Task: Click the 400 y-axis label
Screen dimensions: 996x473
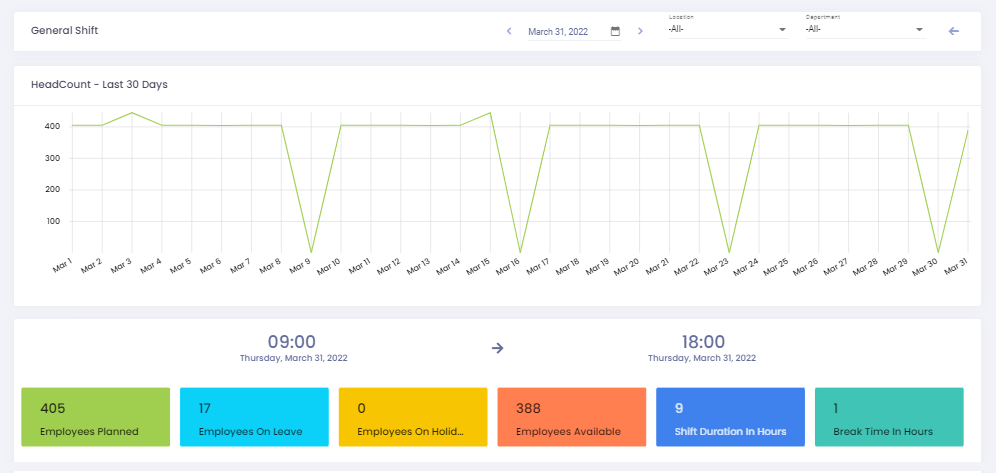Action: [x=53, y=126]
